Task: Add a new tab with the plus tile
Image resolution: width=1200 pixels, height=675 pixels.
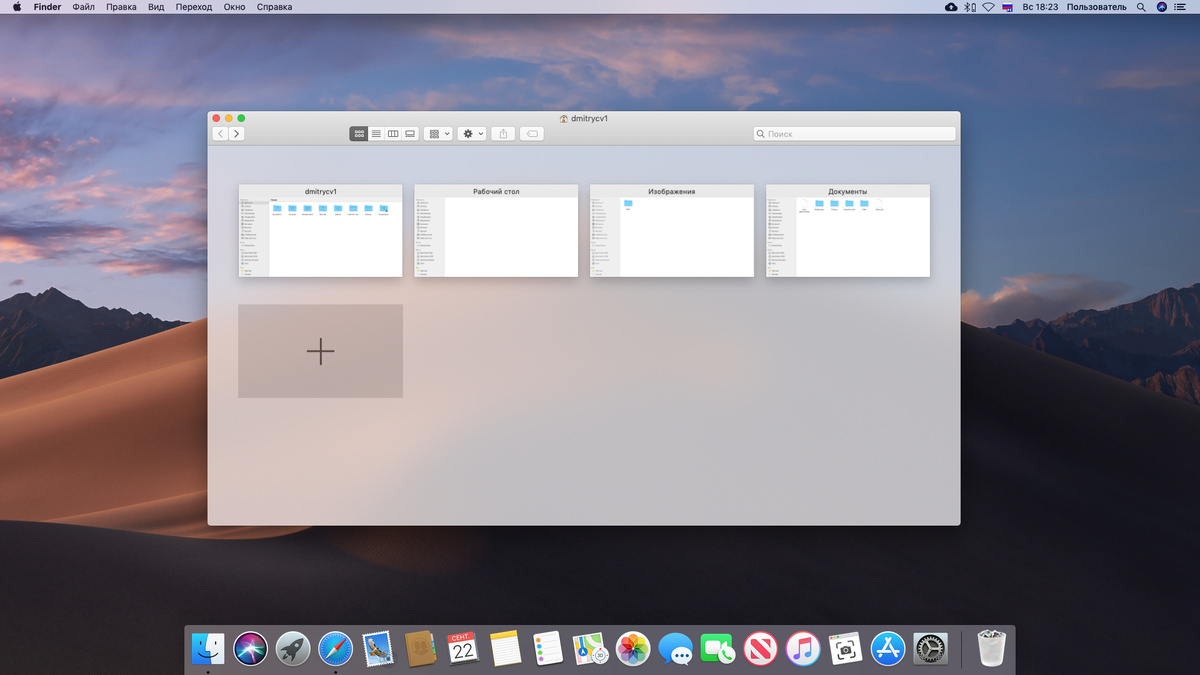Action: [320, 351]
